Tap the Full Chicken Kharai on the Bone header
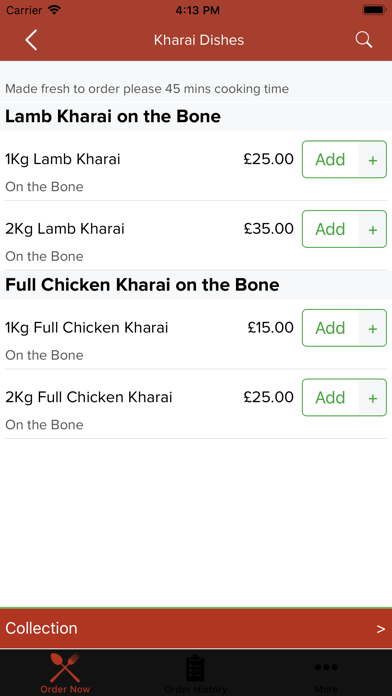 point(142,285)
